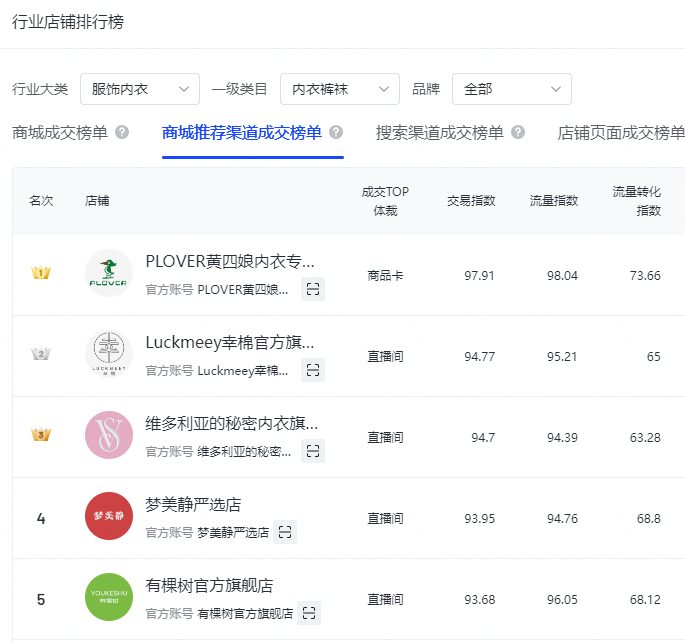Open the 一级类目 dropdown showing 内衣裤袜
The image size is (685, 642).
[340, 89]
